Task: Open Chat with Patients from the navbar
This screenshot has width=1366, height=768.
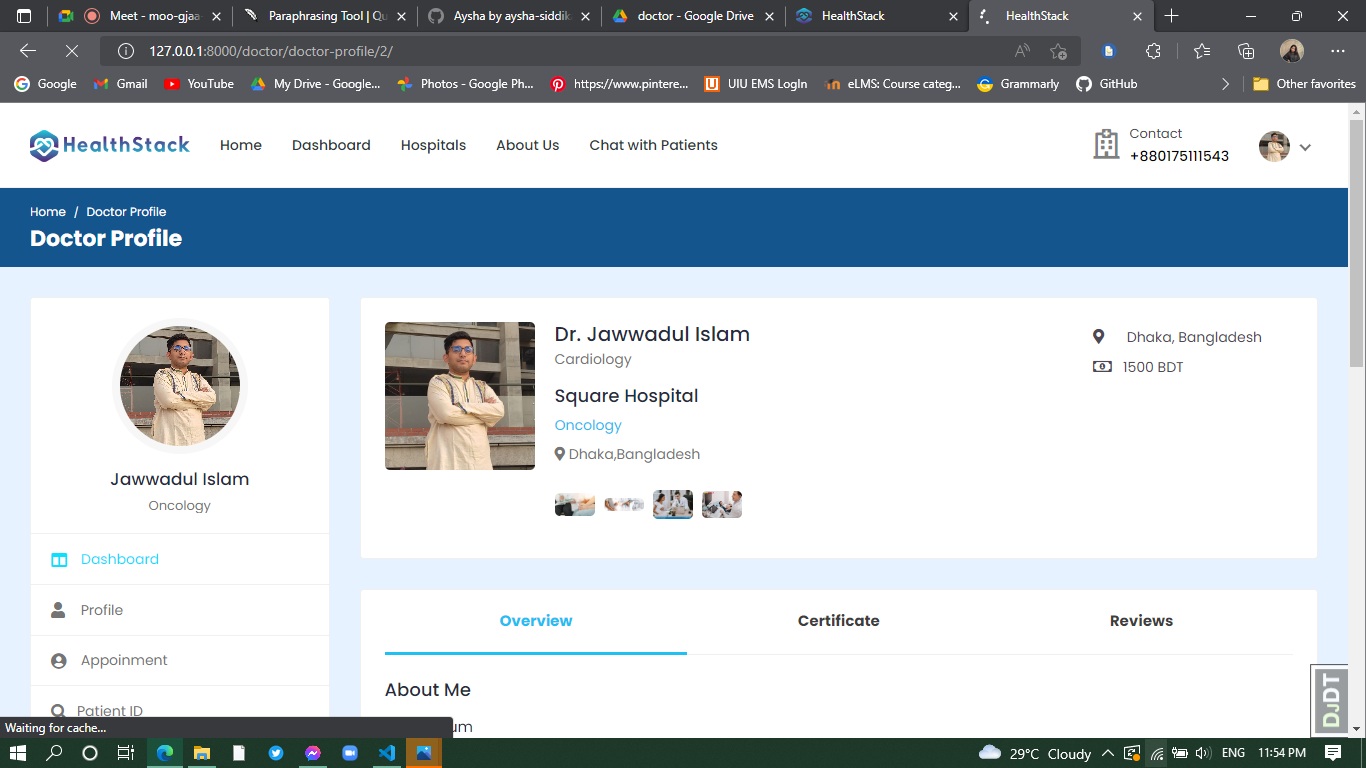Action: pyautogui.click(x=653, y=145)
